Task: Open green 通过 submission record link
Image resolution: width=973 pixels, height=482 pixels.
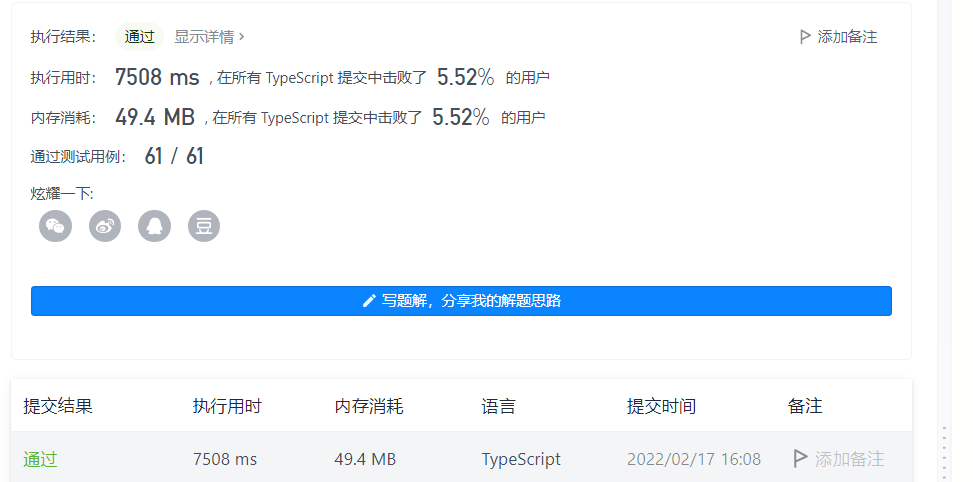Action: [40, 460]
